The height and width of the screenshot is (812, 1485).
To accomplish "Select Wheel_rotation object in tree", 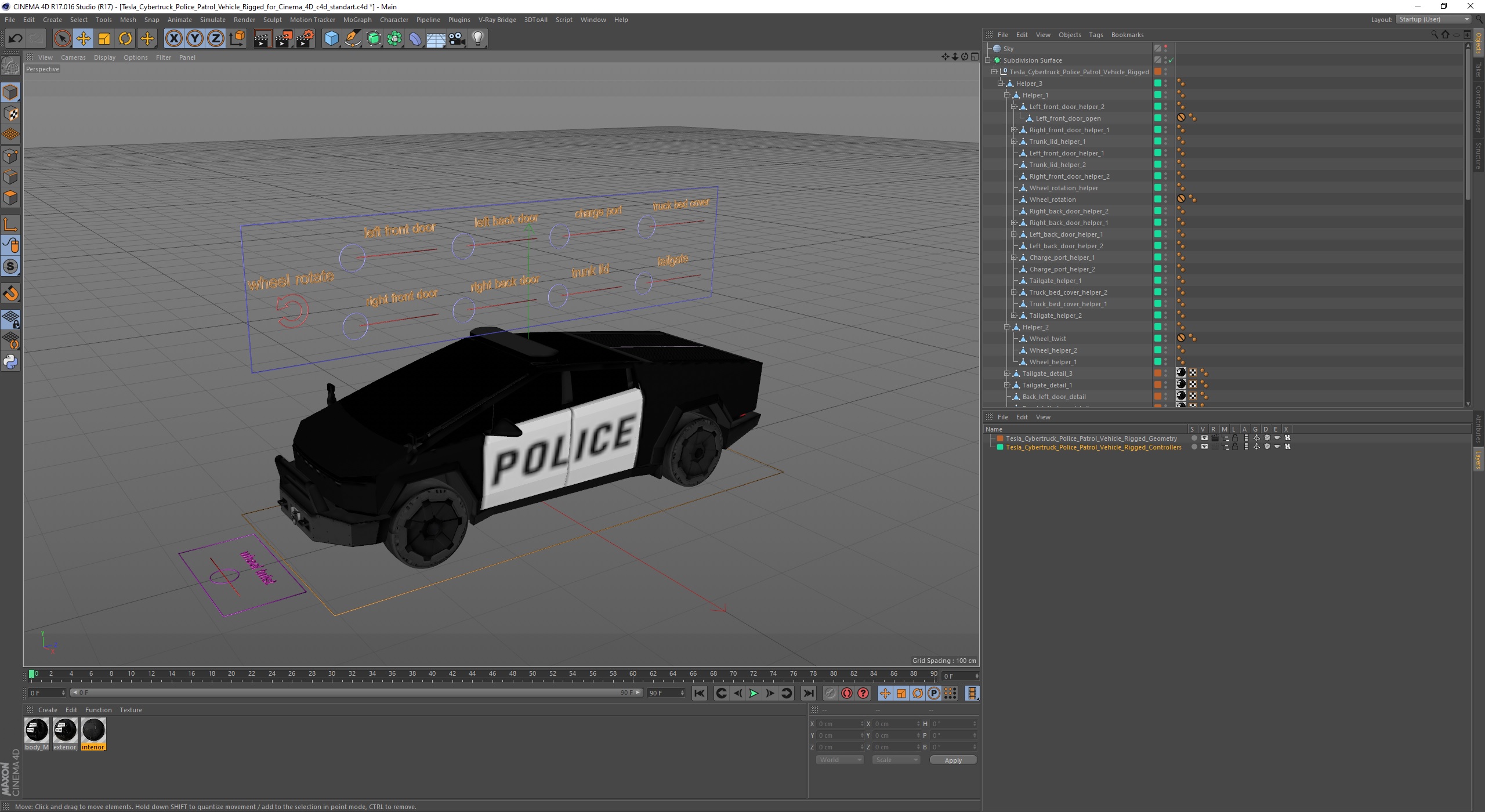I will pos(1052,200).
